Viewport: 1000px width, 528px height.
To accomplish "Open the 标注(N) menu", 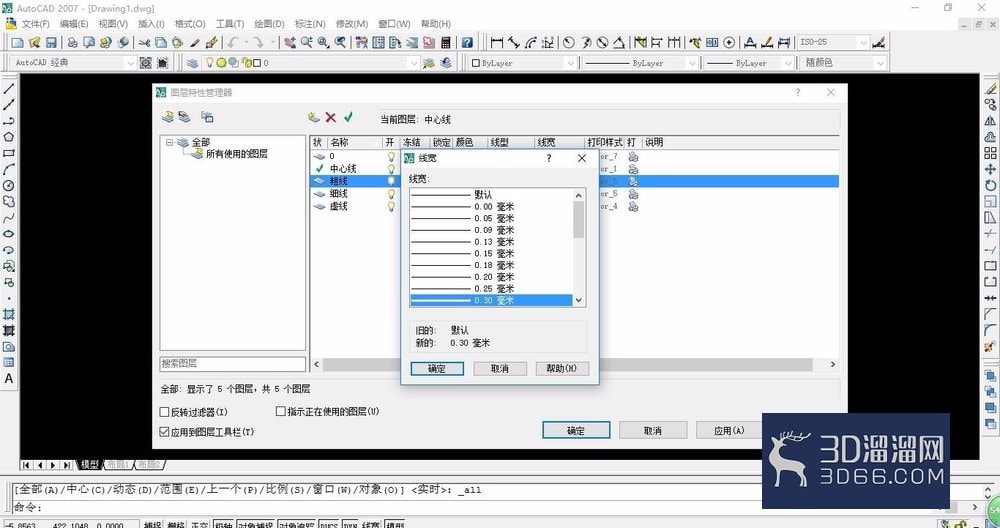I will (310, 24).
